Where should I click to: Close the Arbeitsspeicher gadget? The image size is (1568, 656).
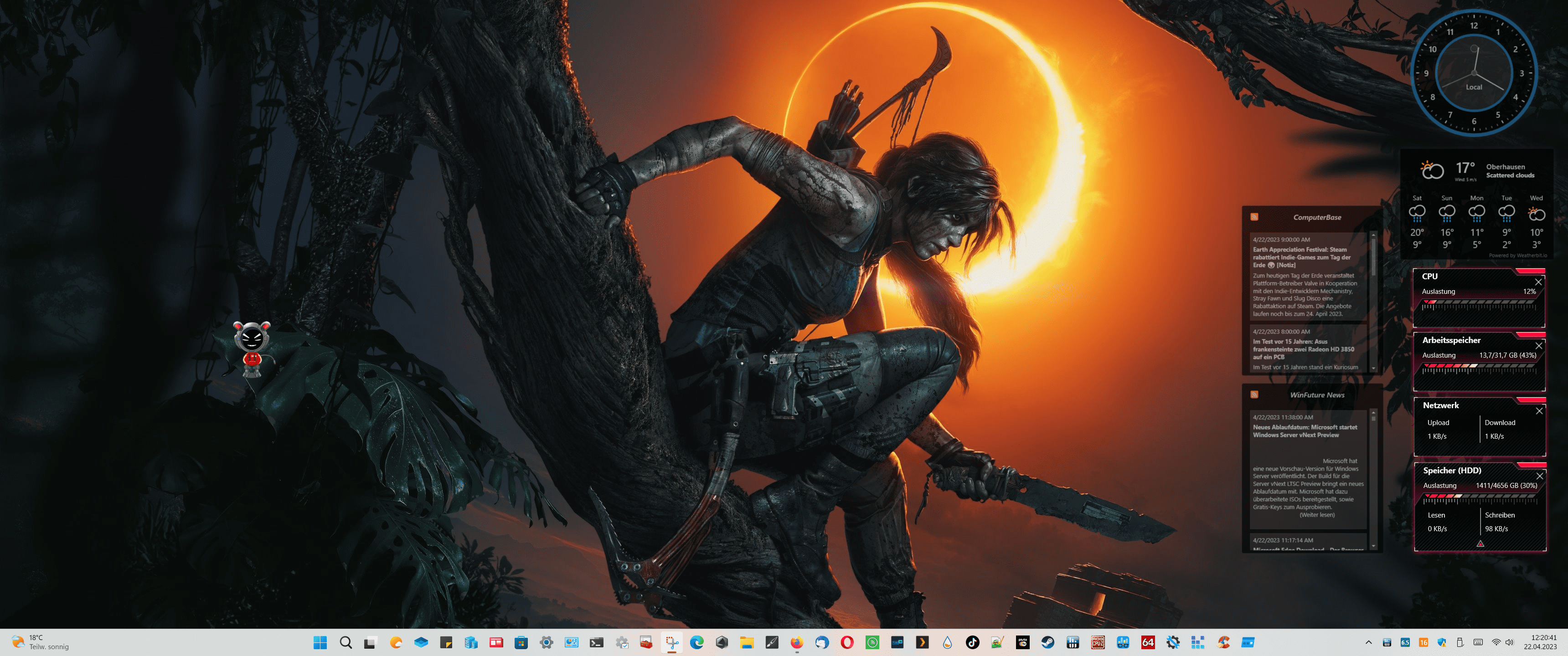pos(1539,346)
